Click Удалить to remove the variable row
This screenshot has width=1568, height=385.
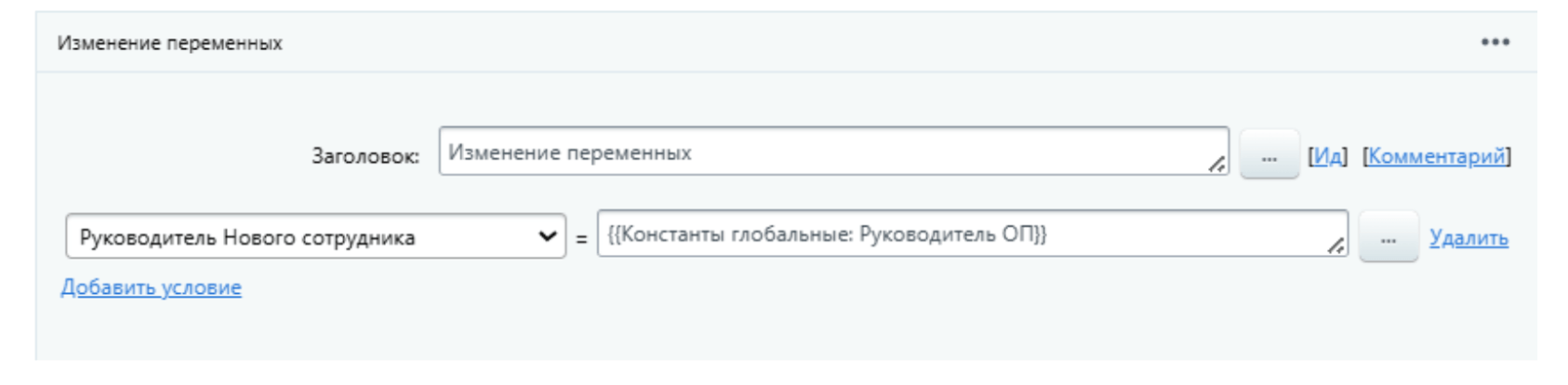tap(1468, 238)
